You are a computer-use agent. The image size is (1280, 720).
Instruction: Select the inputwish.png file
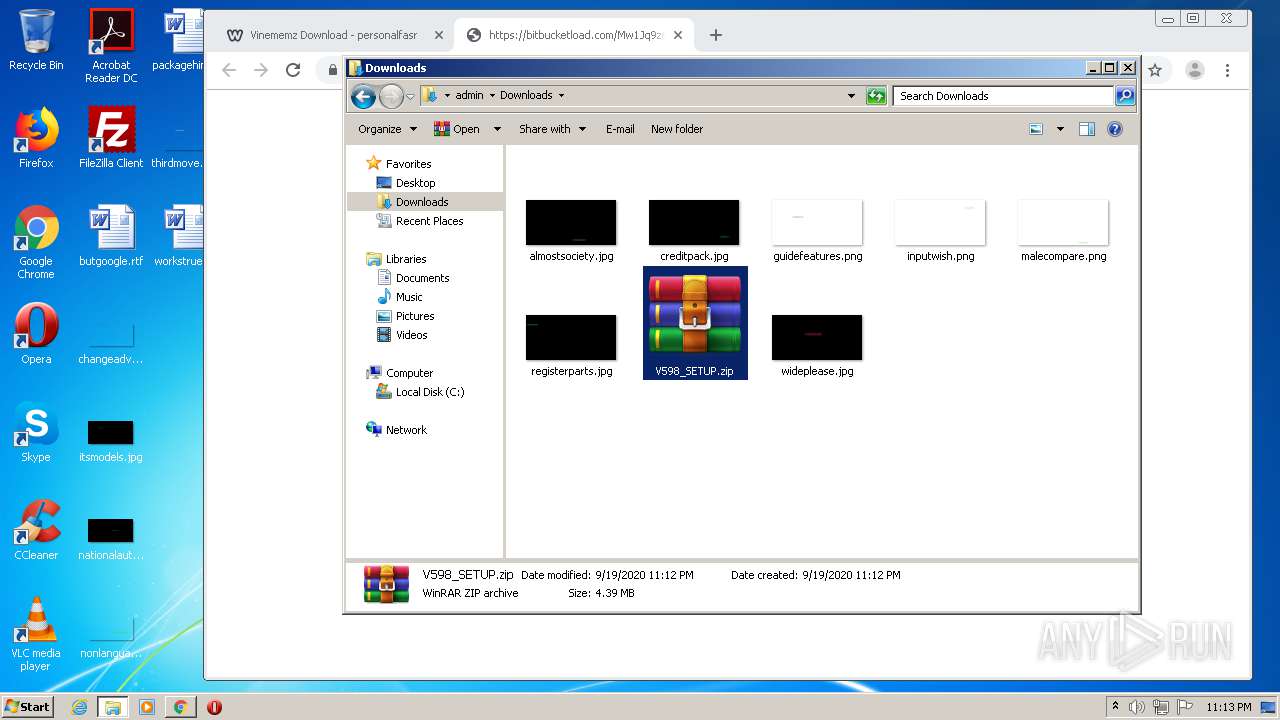coord(940,231)
